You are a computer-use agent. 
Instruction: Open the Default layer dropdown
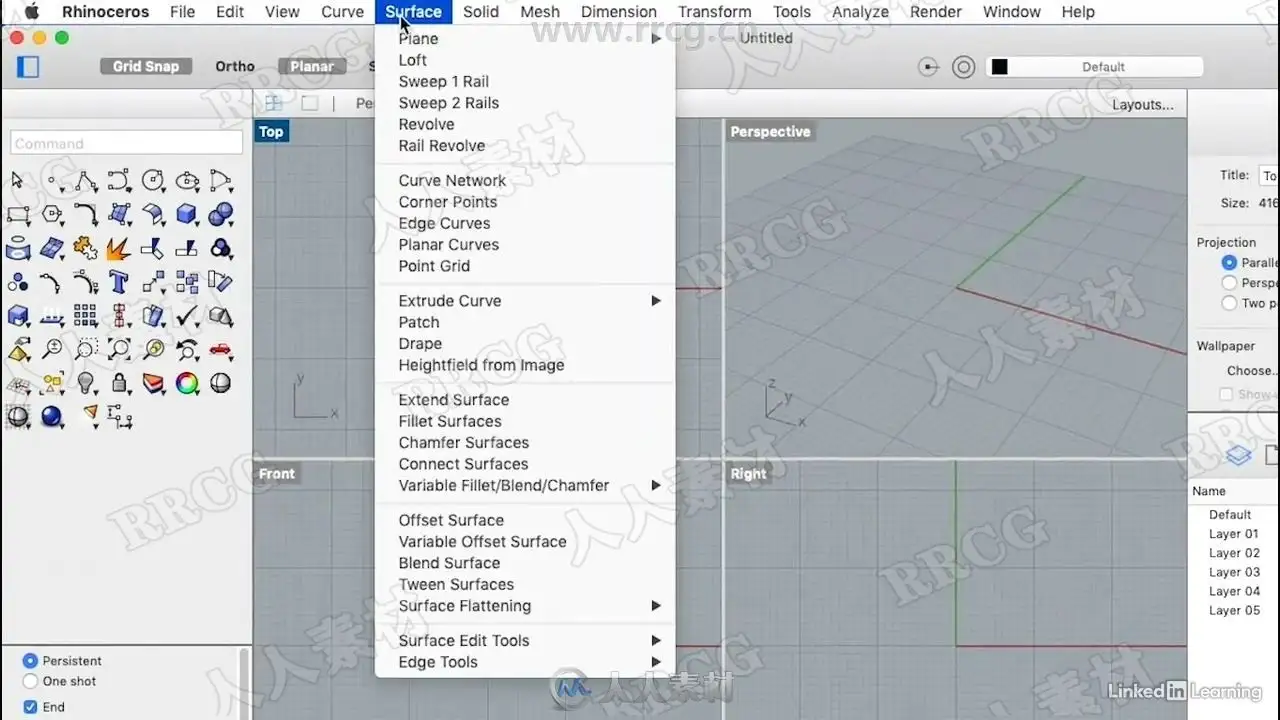[x=1095, y=67]
